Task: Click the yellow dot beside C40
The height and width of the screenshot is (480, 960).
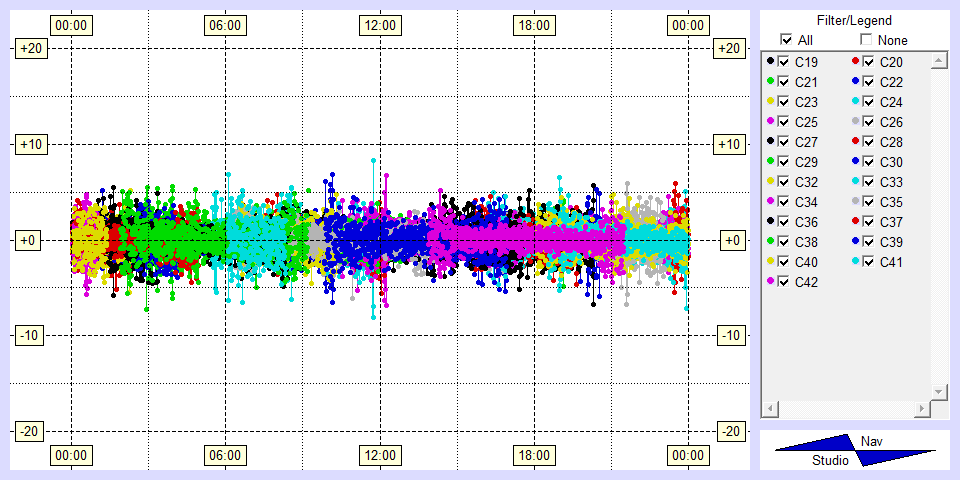Action: (770, 261)
